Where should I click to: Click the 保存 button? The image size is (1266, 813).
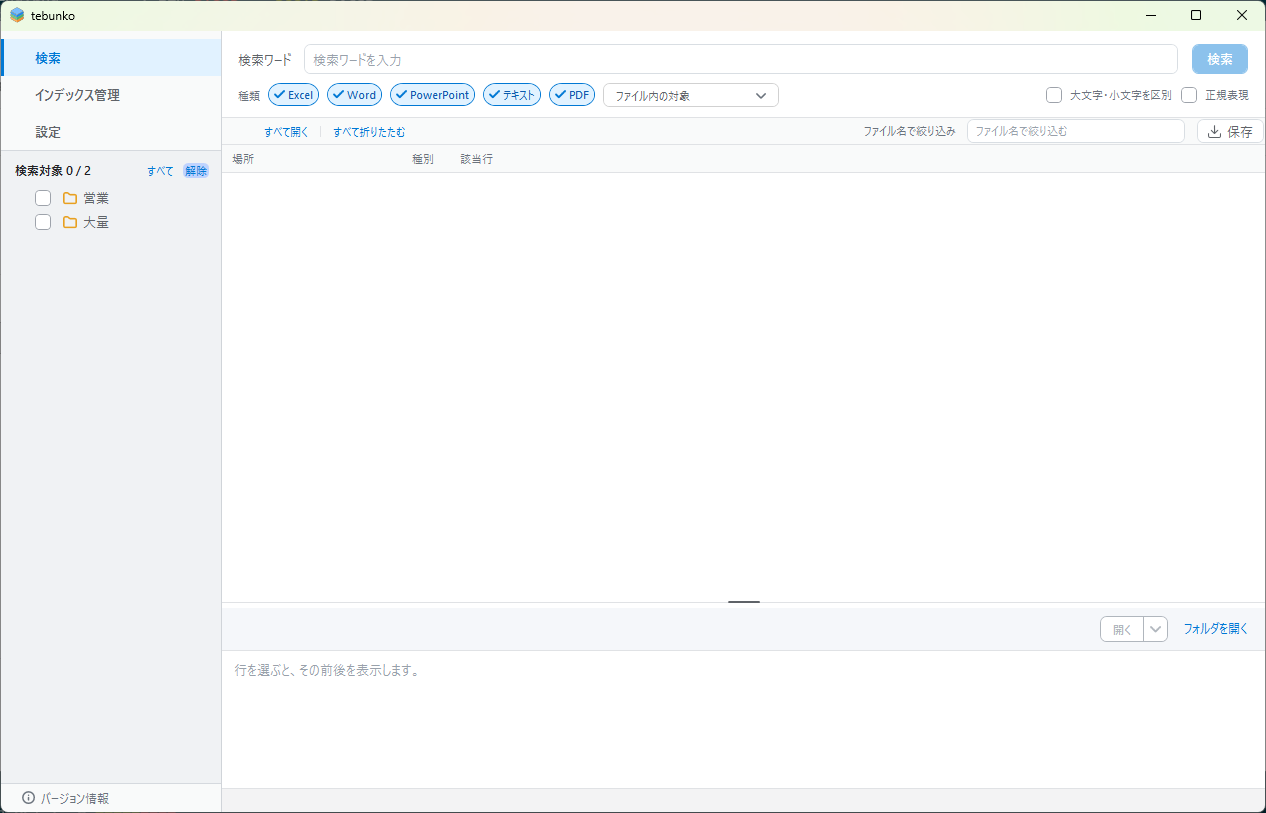[x=1230, y=131]
